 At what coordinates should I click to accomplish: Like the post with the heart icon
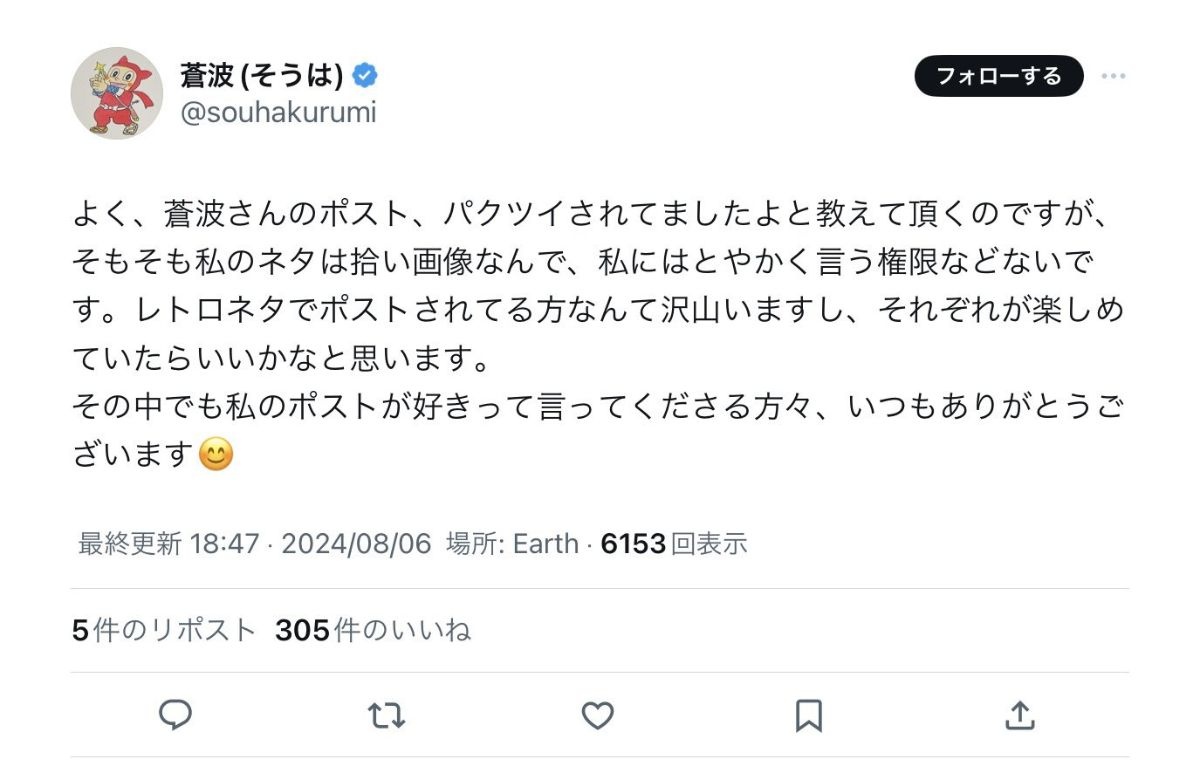click(x=597, y=714)
